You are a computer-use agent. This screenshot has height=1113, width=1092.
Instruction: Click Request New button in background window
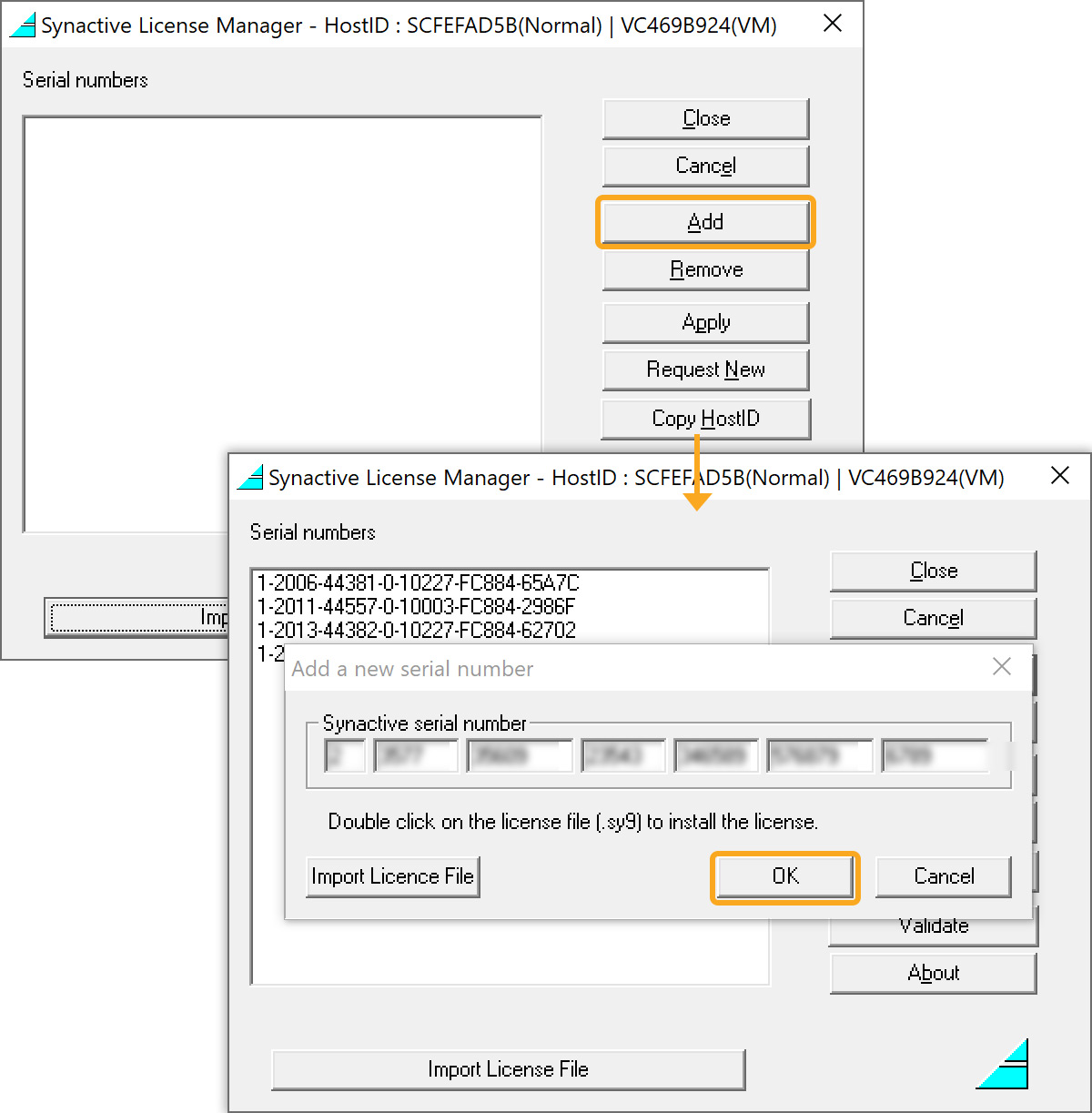pyautogui.click(x=705, y=369)
